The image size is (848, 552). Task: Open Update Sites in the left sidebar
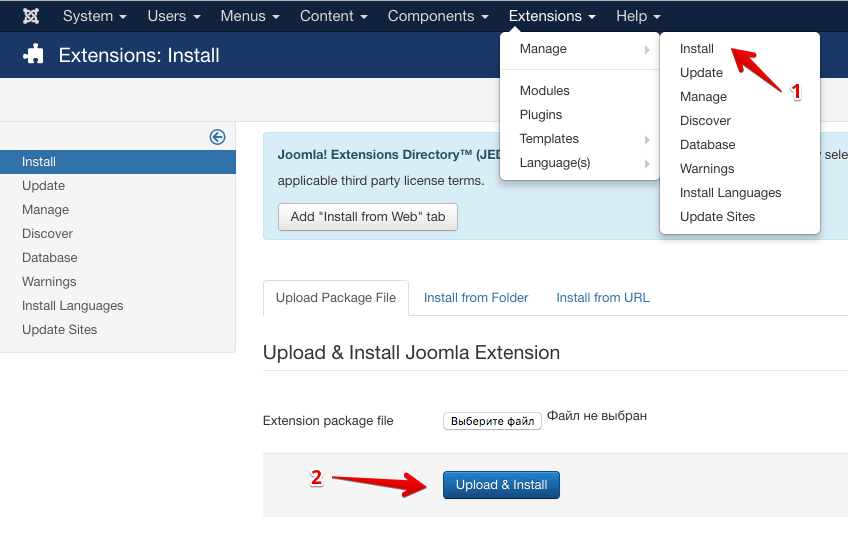60,330
